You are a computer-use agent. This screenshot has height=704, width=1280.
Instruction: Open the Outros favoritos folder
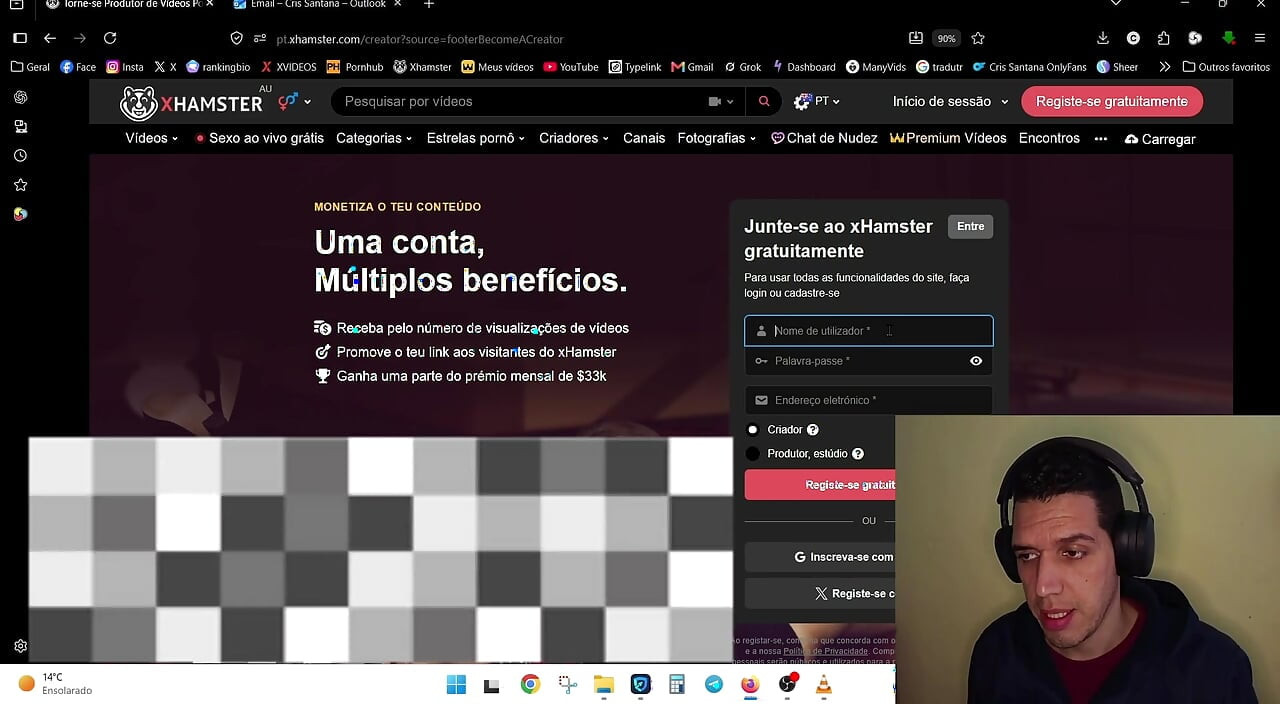coord(1226,67)
